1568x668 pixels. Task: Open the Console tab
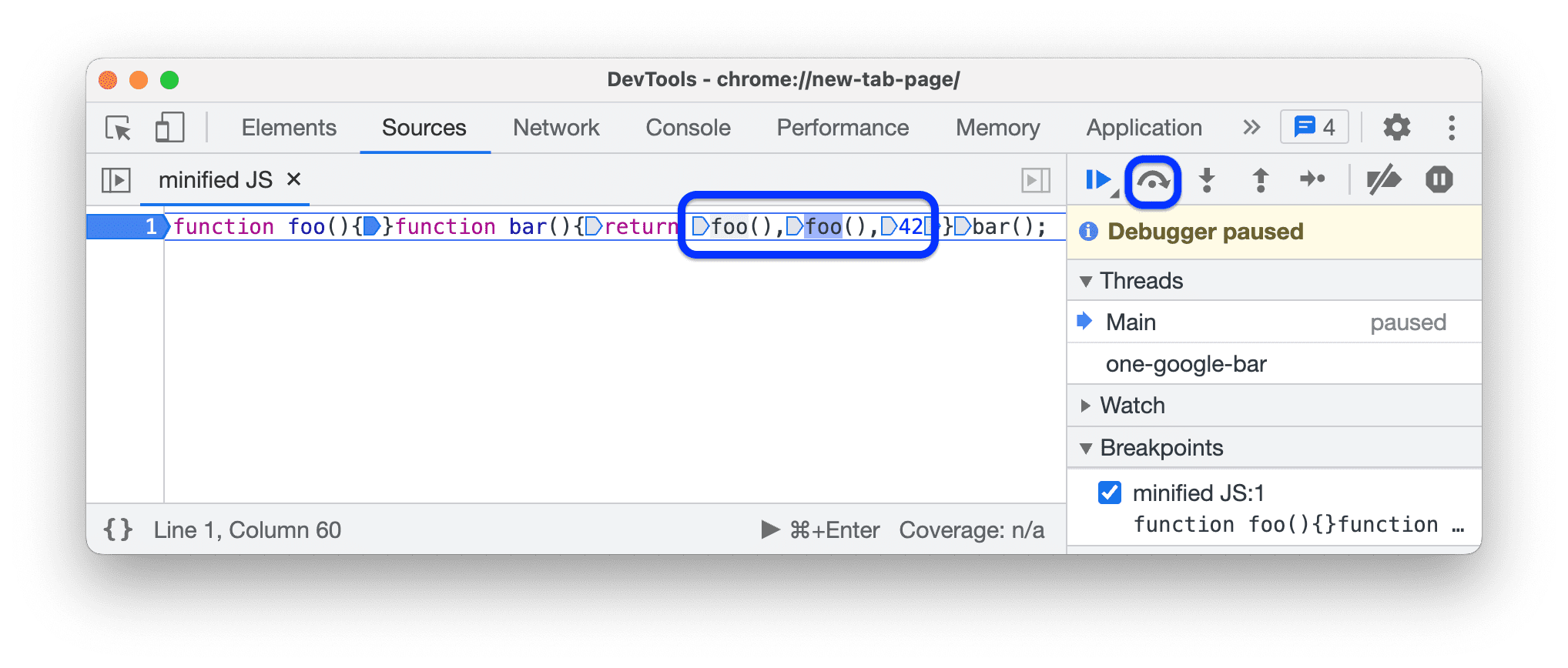[x=688, y=128]
